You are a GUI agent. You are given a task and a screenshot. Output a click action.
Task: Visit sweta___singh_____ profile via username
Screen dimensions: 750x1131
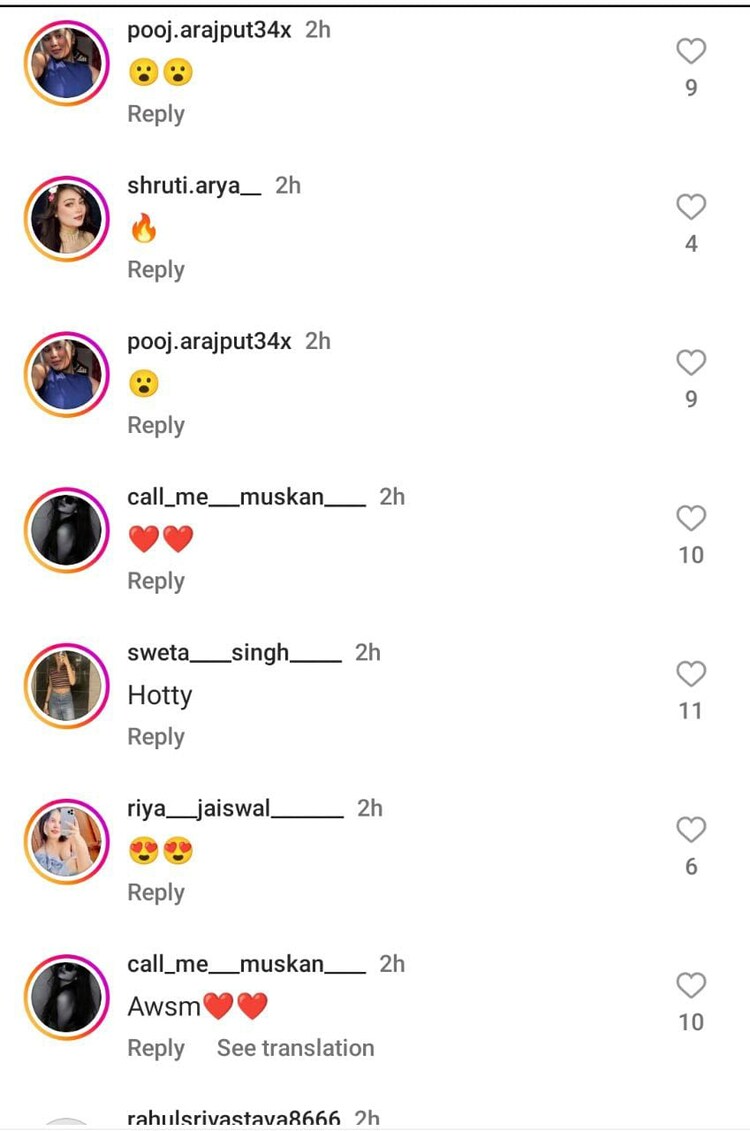pyautogui.click(x=234, y=653)
